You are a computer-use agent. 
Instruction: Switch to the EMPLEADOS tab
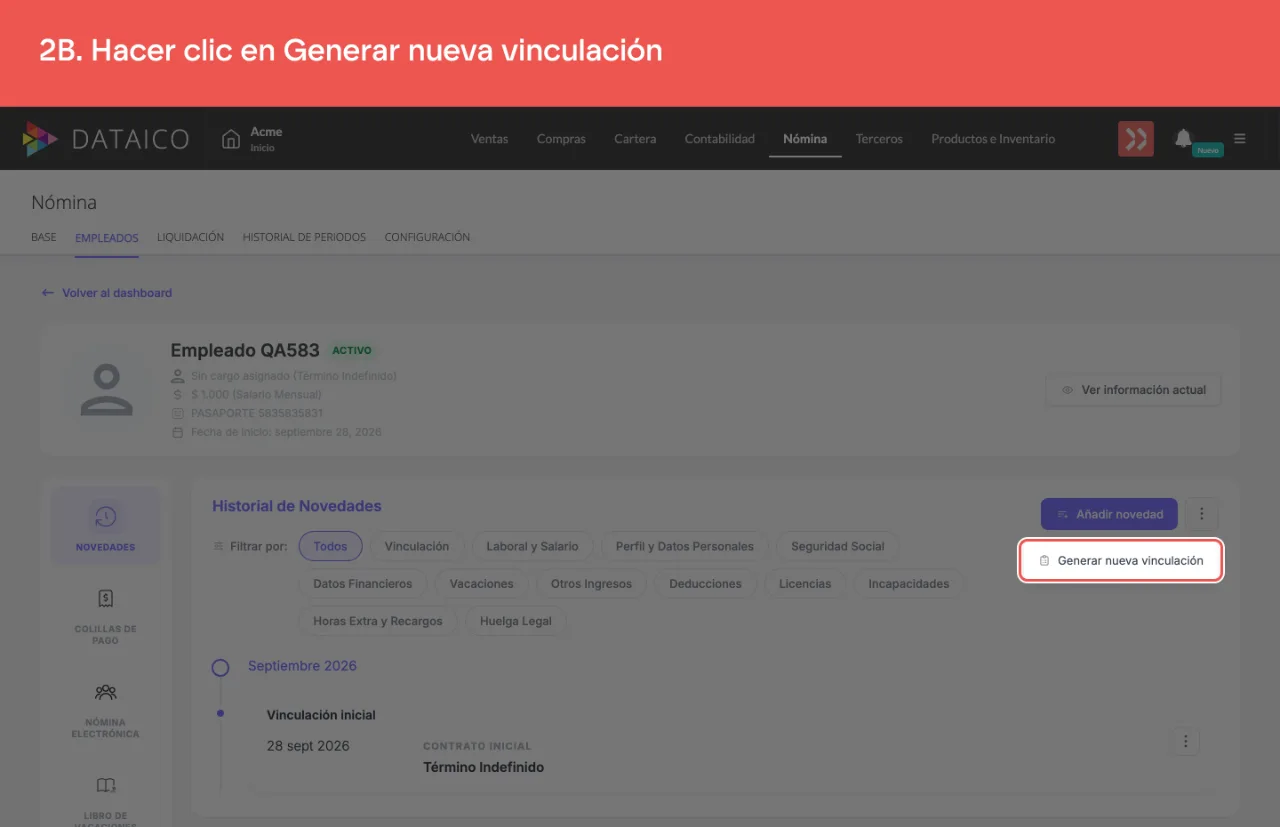(x=107, y=237)
